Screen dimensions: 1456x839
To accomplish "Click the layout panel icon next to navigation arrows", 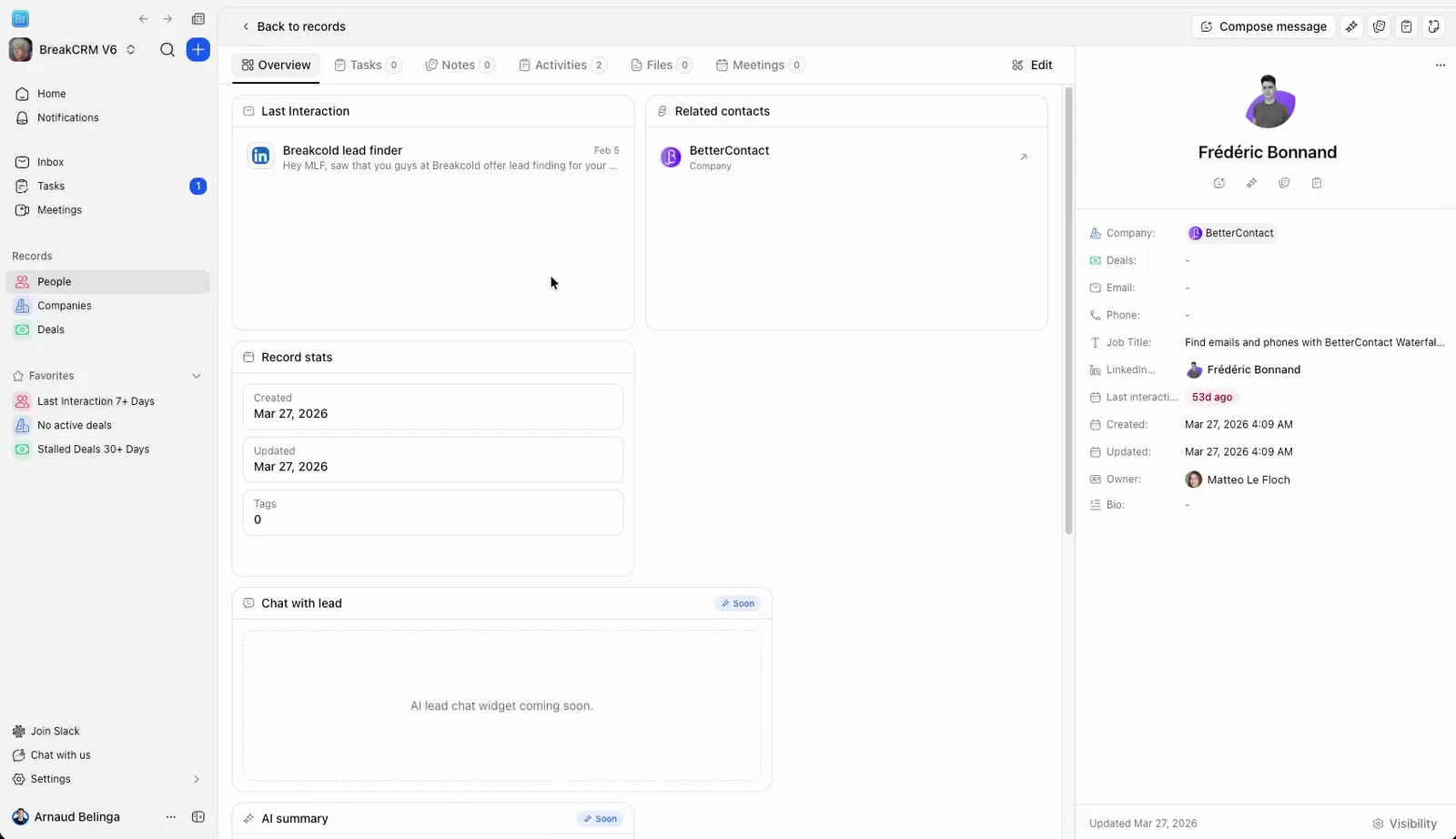I will (197, 19).
